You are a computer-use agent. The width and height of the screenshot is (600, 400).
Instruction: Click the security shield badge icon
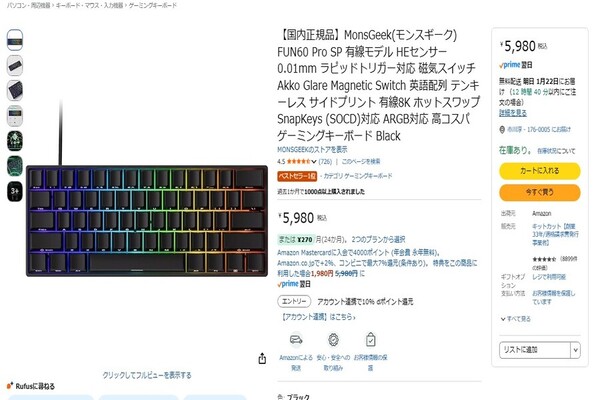coord(333,340)
